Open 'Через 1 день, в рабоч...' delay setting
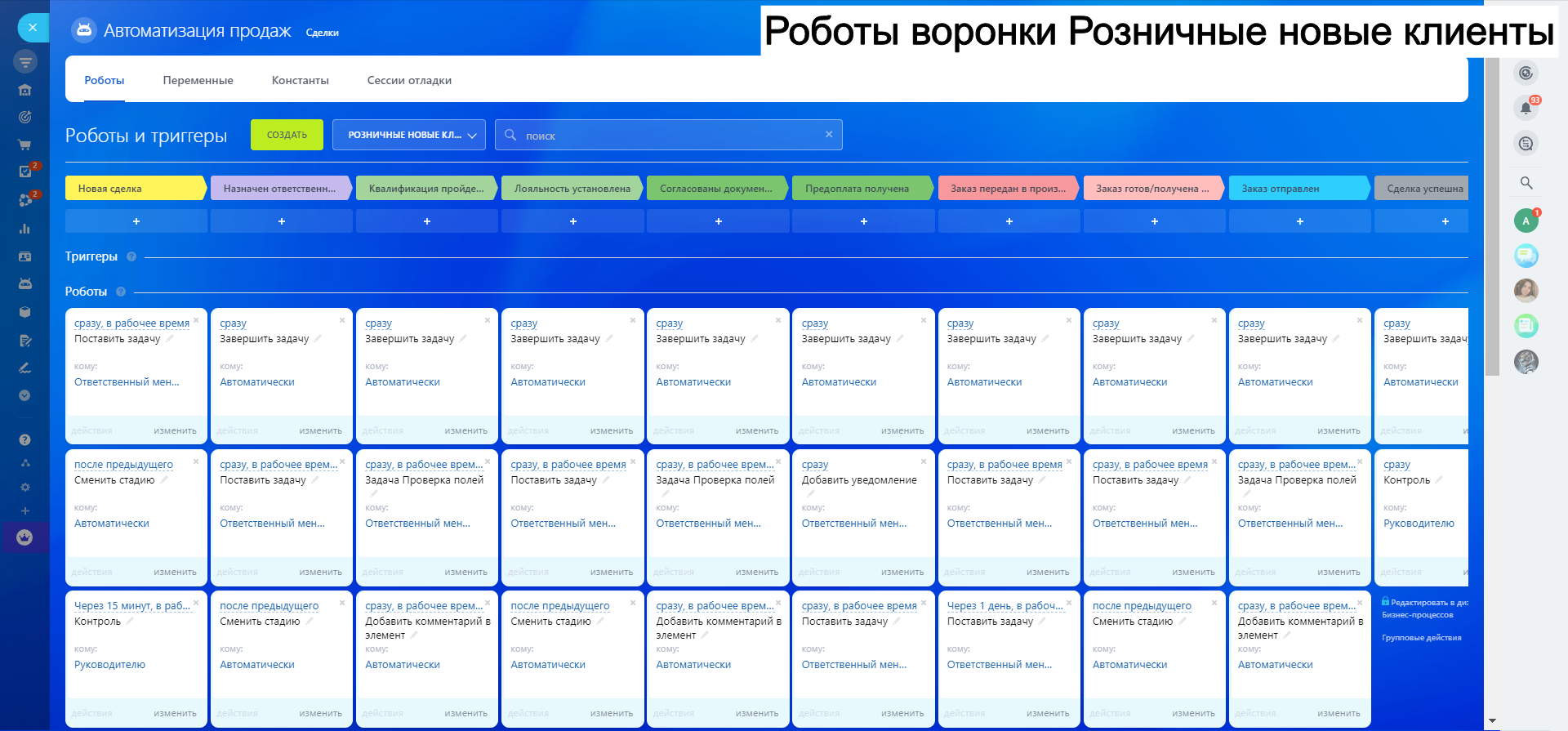 point(1005,606)
